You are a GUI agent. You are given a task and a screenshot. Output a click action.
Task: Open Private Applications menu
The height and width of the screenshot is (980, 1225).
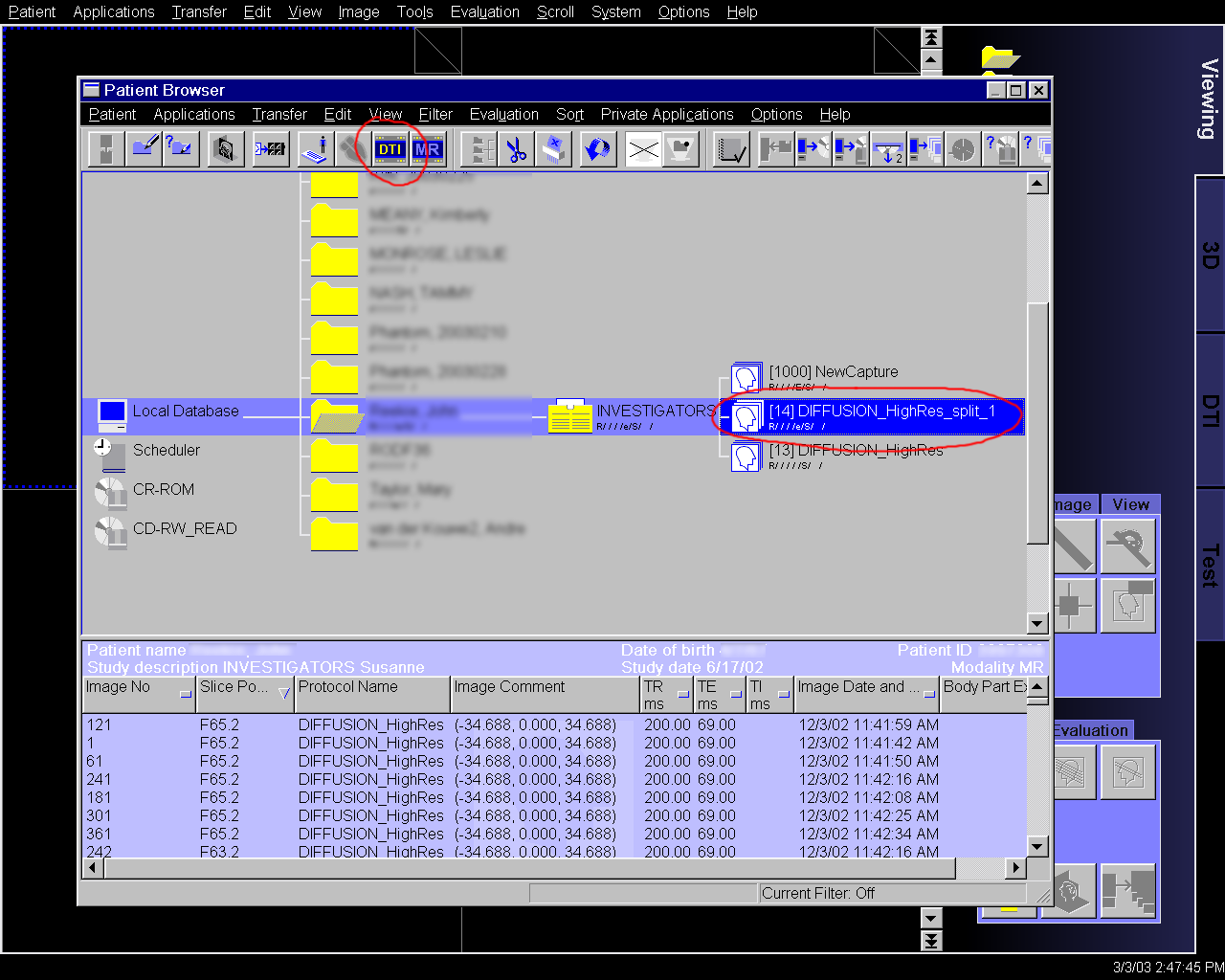pos(667,115)
